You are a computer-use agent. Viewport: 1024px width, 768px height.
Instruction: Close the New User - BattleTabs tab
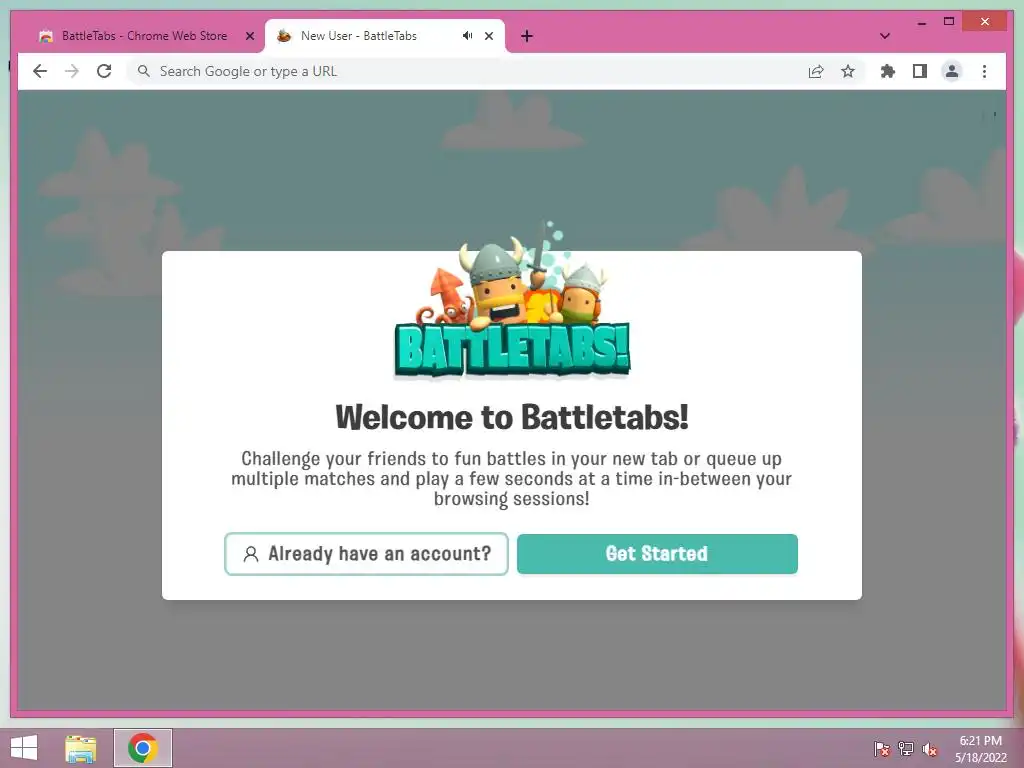(488, 36)
